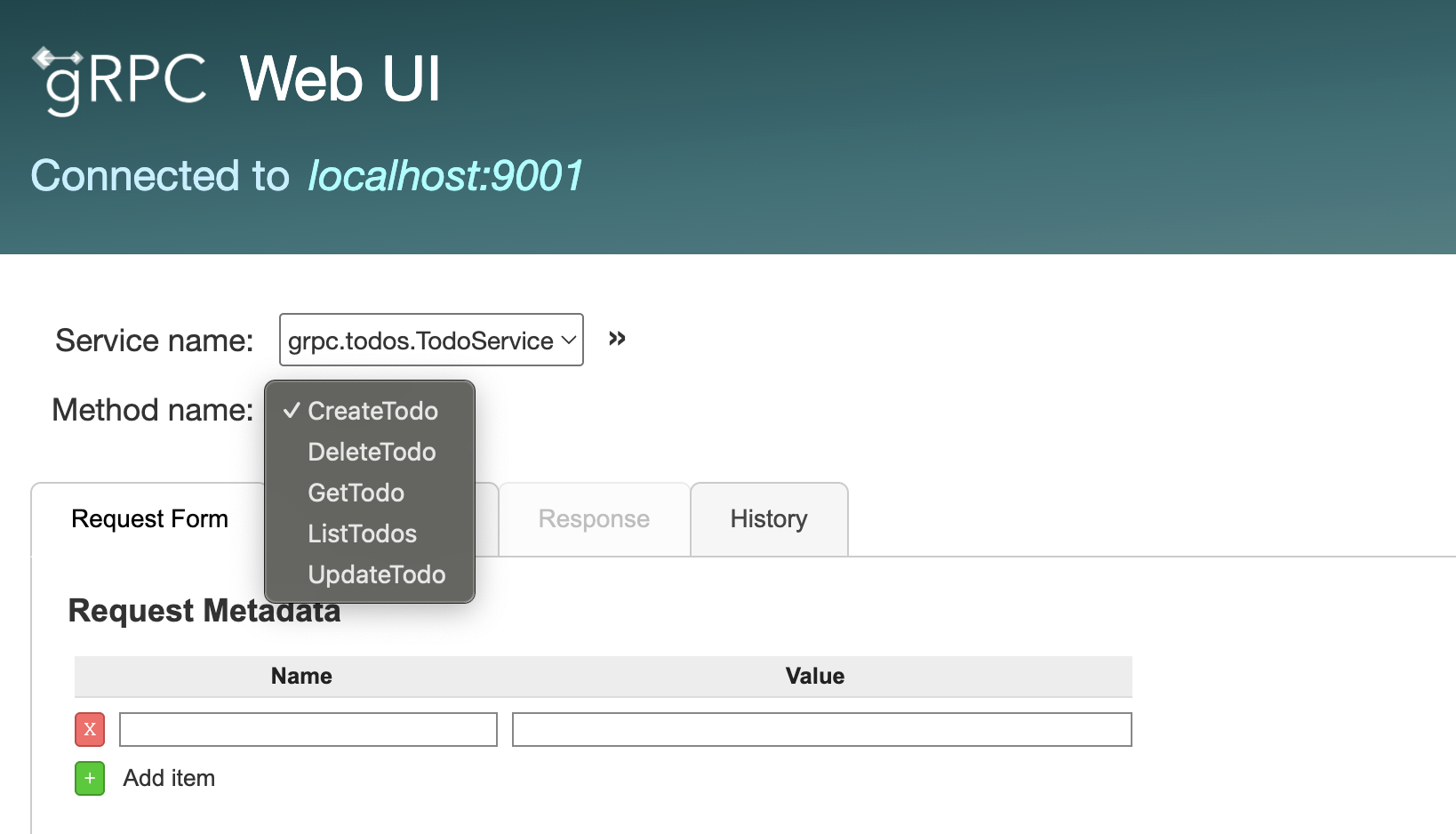Select ListTodos from the method list
The height and width of the screenshot is (834, 1456).
pos(362,533)
